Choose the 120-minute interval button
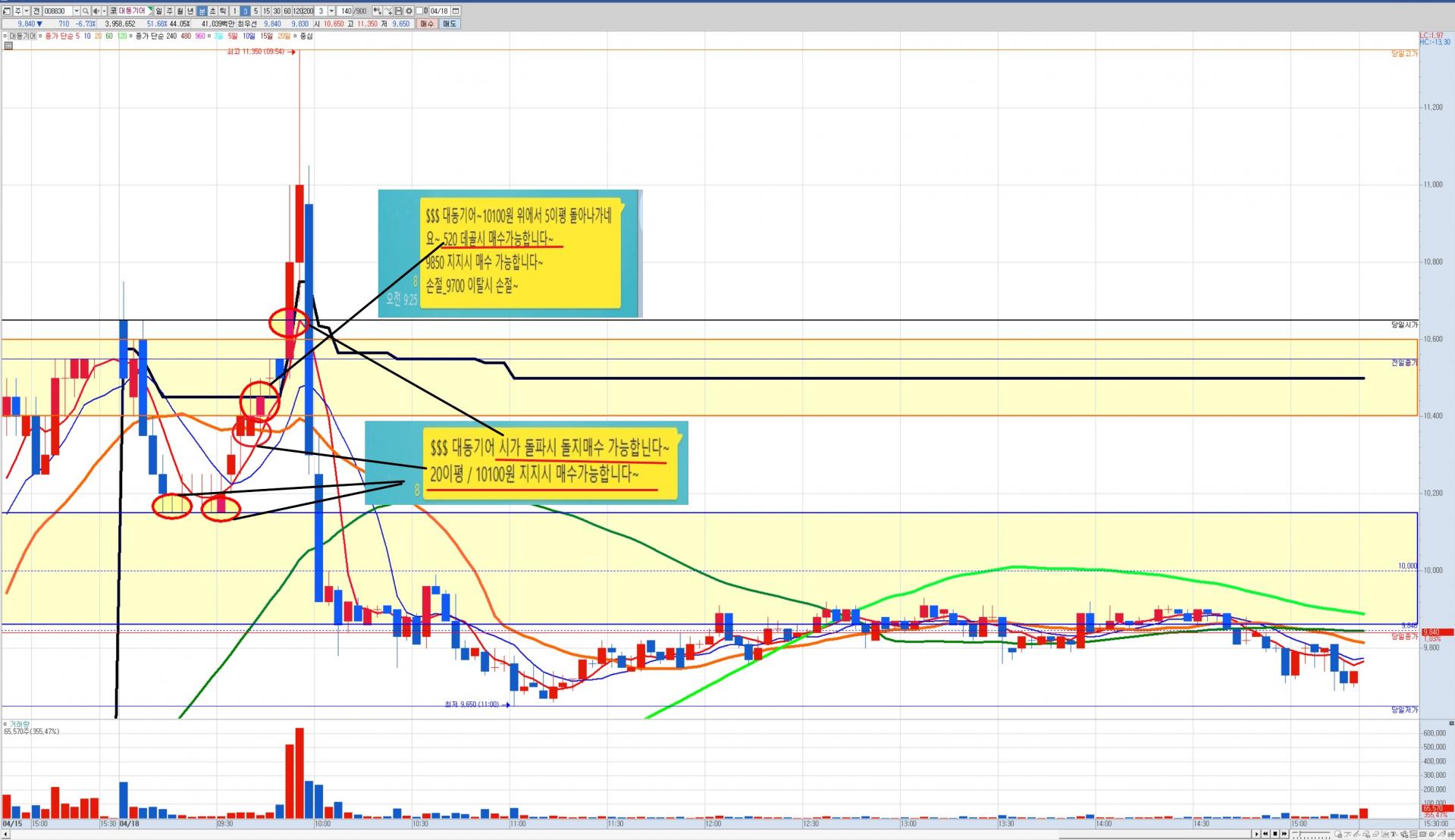This screenshot has height=840, width=1455. pos(298,11)
